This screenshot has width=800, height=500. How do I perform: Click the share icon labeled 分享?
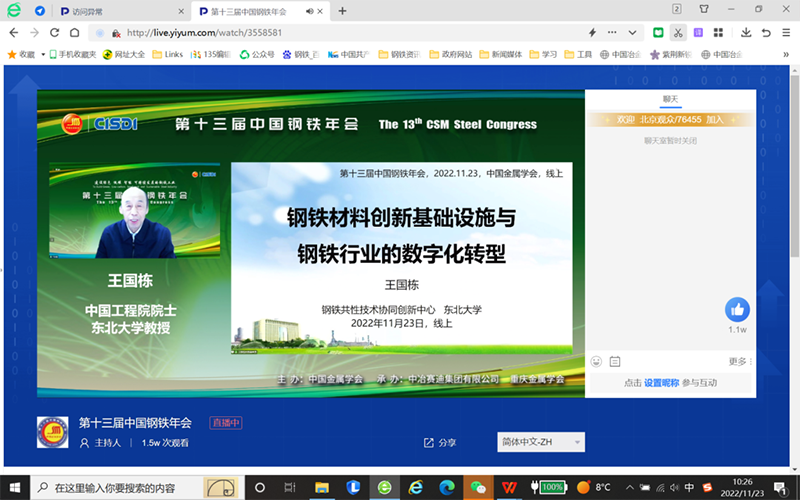[439, 442]
